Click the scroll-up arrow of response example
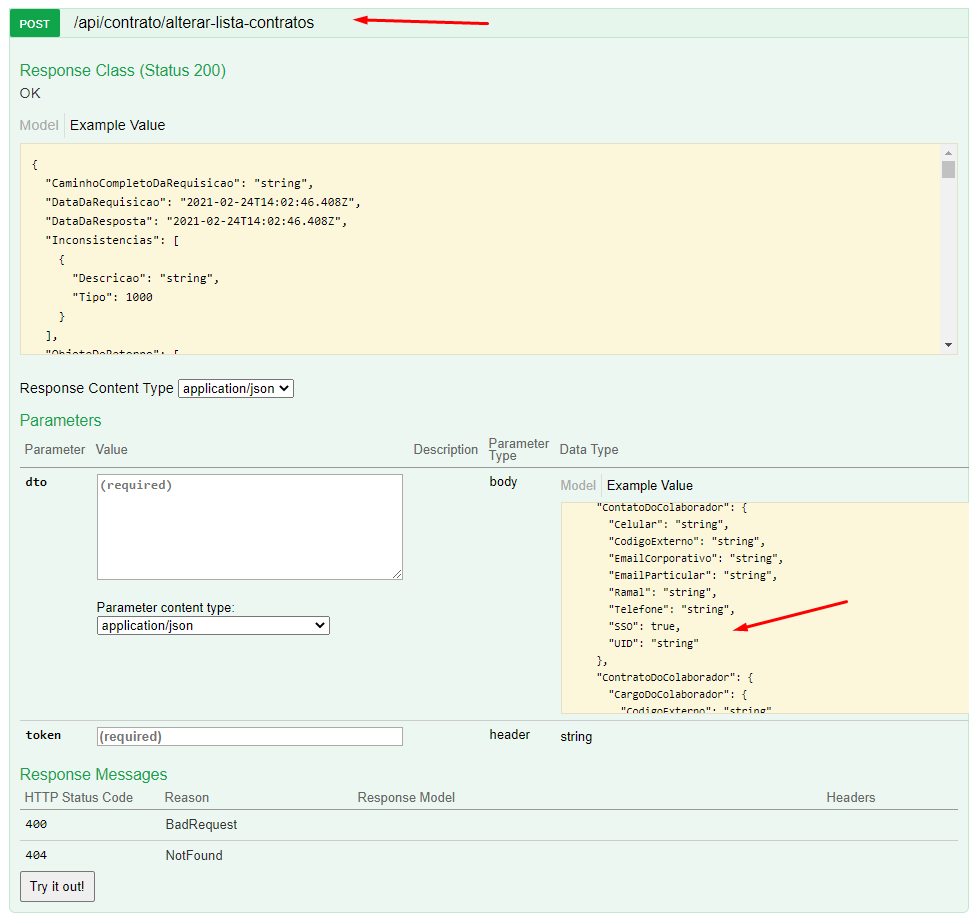The height and width of the screenshot is (918, 970). (948, 152)
